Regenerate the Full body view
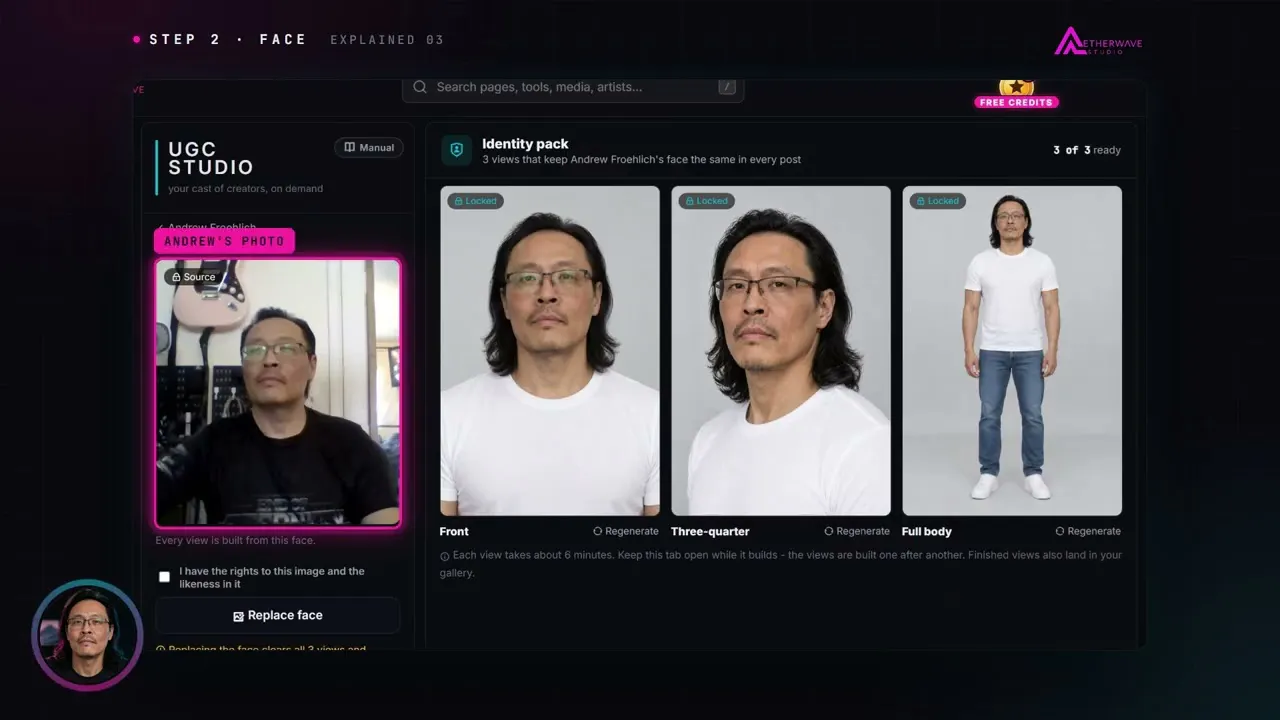 click(1088, 531)
